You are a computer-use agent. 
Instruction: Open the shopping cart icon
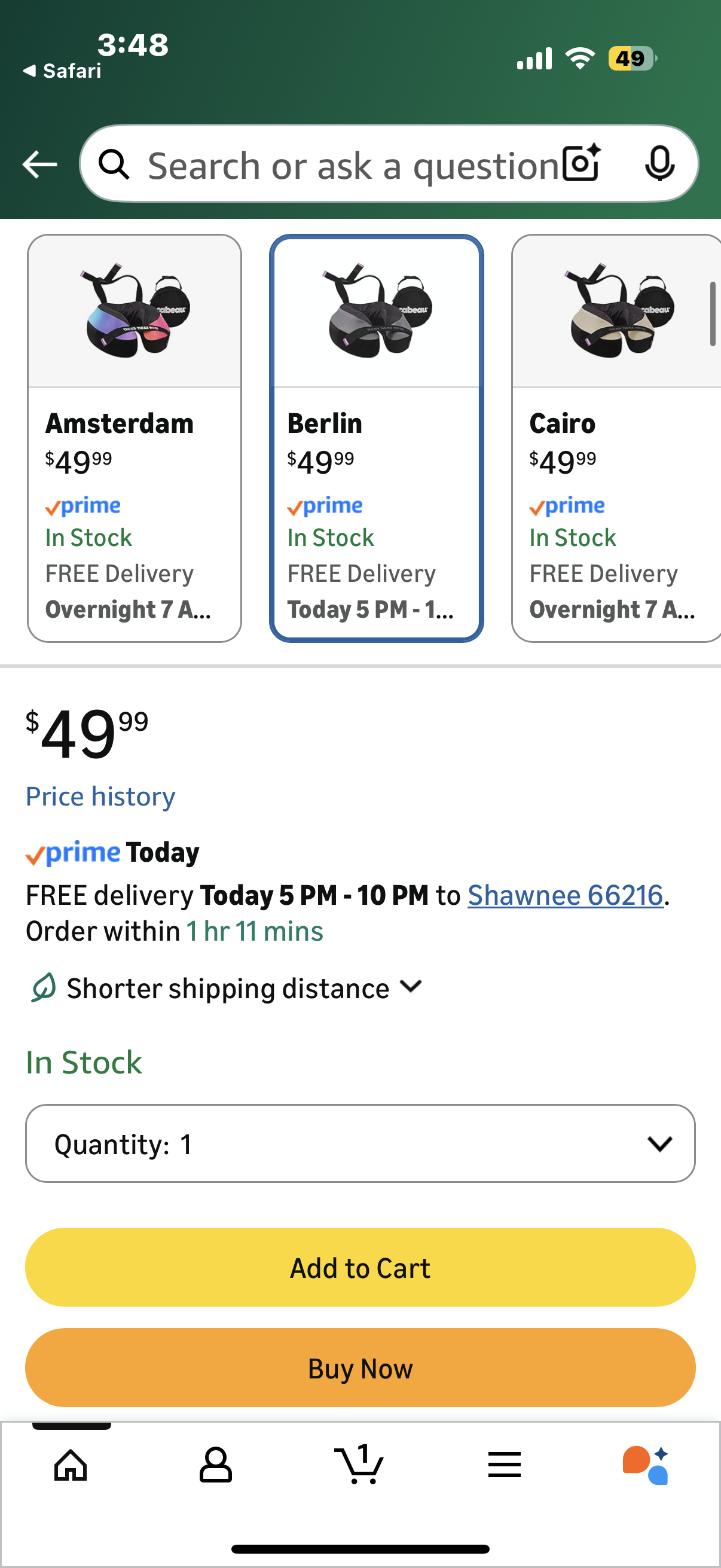tap(359, 1464)
